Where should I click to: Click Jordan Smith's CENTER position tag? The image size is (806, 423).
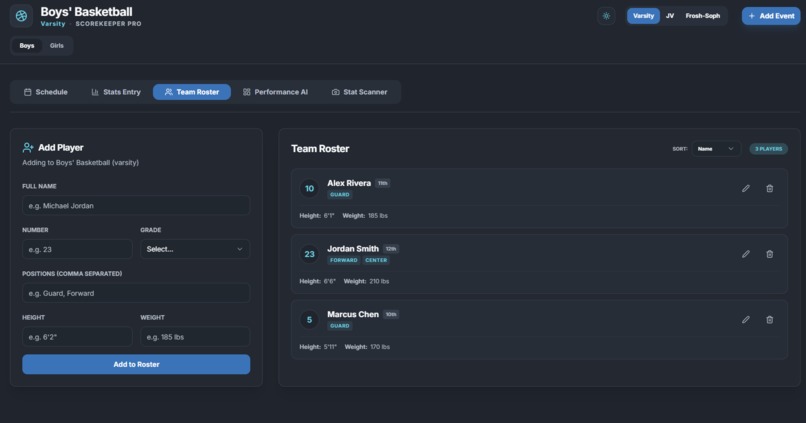coord(376,260)
